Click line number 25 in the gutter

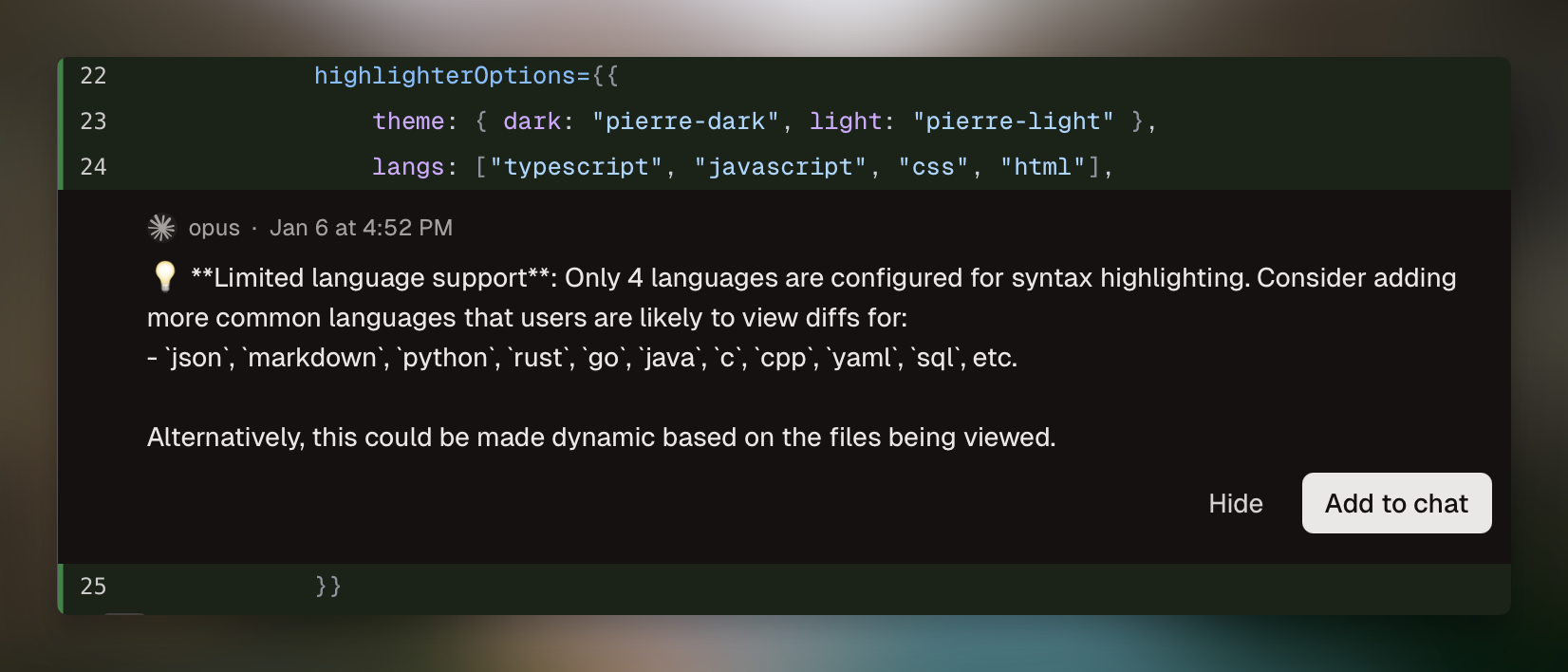pos(93,587)
